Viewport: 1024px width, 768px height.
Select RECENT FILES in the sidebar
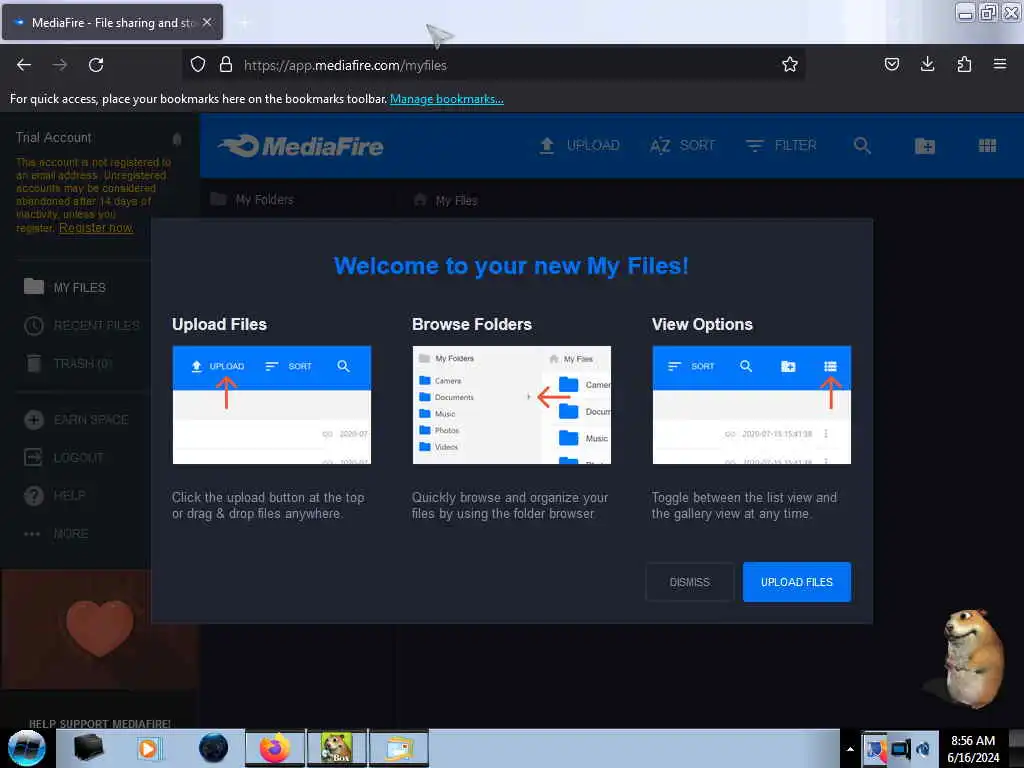pyautogui.click(x=82, y=325)
